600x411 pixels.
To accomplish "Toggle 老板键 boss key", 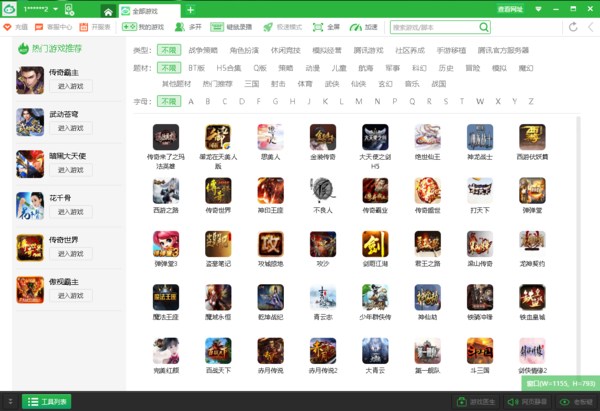I will pyautogui.click(x=576, y=402).
